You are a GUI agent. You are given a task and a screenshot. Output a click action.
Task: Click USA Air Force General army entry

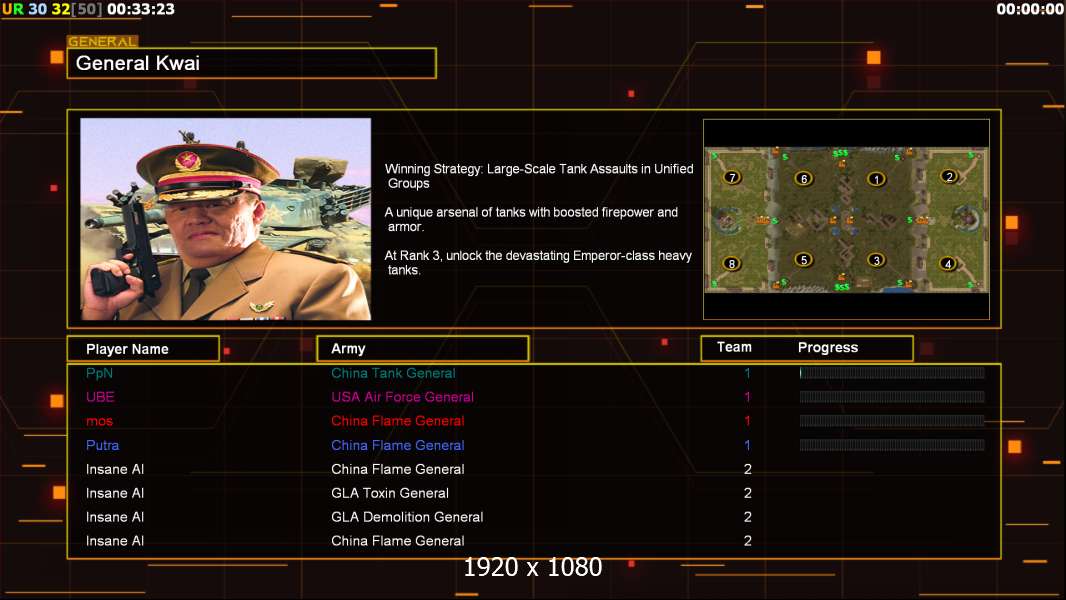[x=402, y=397]
